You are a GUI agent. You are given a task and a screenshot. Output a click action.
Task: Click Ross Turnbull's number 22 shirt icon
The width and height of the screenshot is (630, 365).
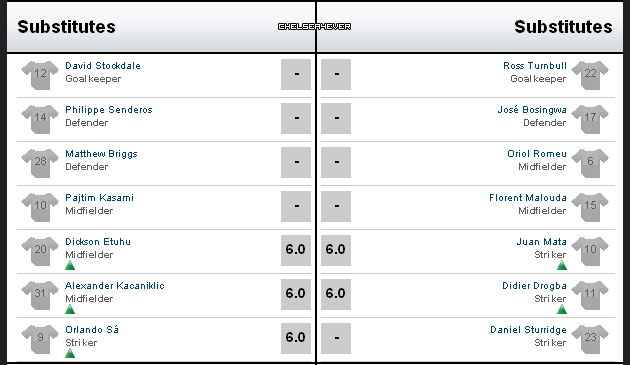click(590, 75)
